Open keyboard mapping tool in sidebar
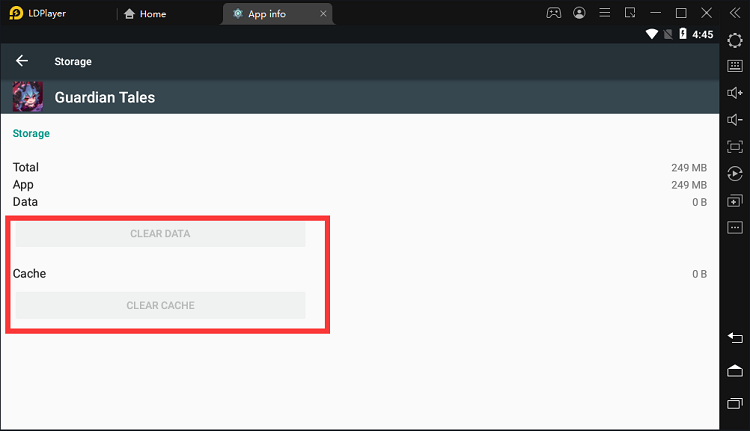 point(735,67)
